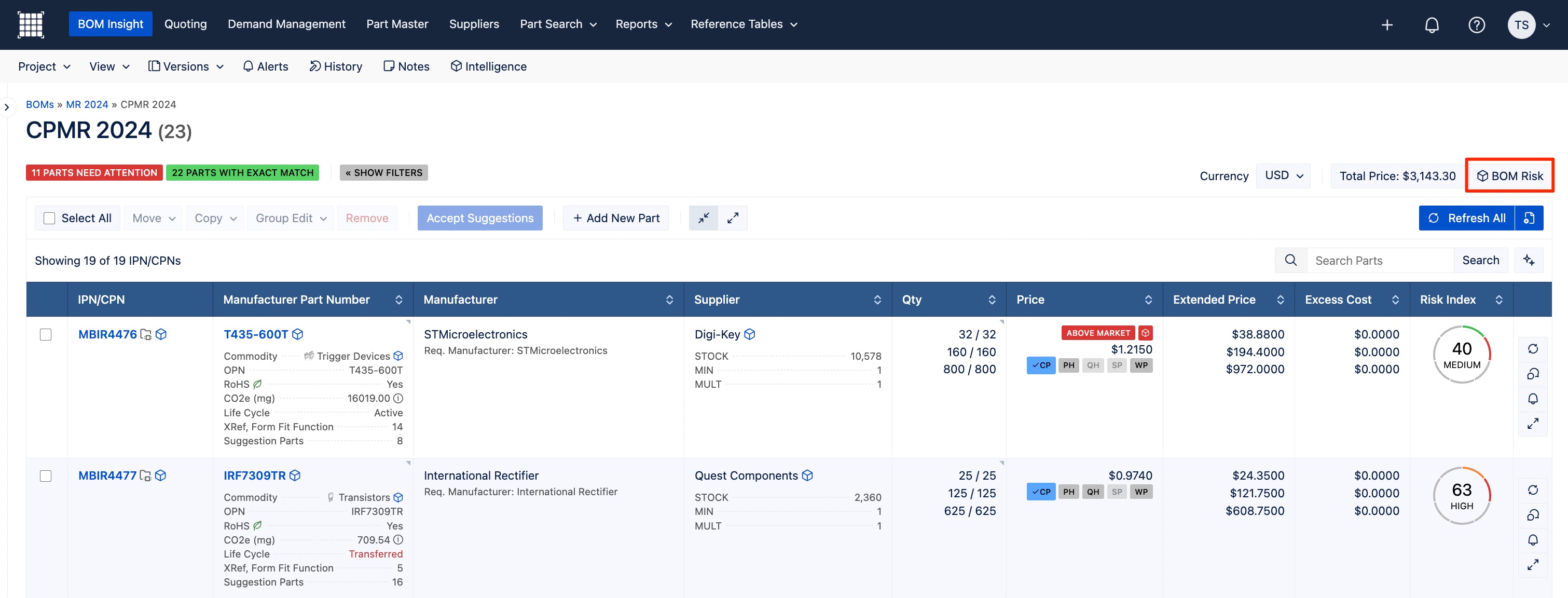Click the Search Parts input field
1568x598 pixels.
tap(1379, 261)
